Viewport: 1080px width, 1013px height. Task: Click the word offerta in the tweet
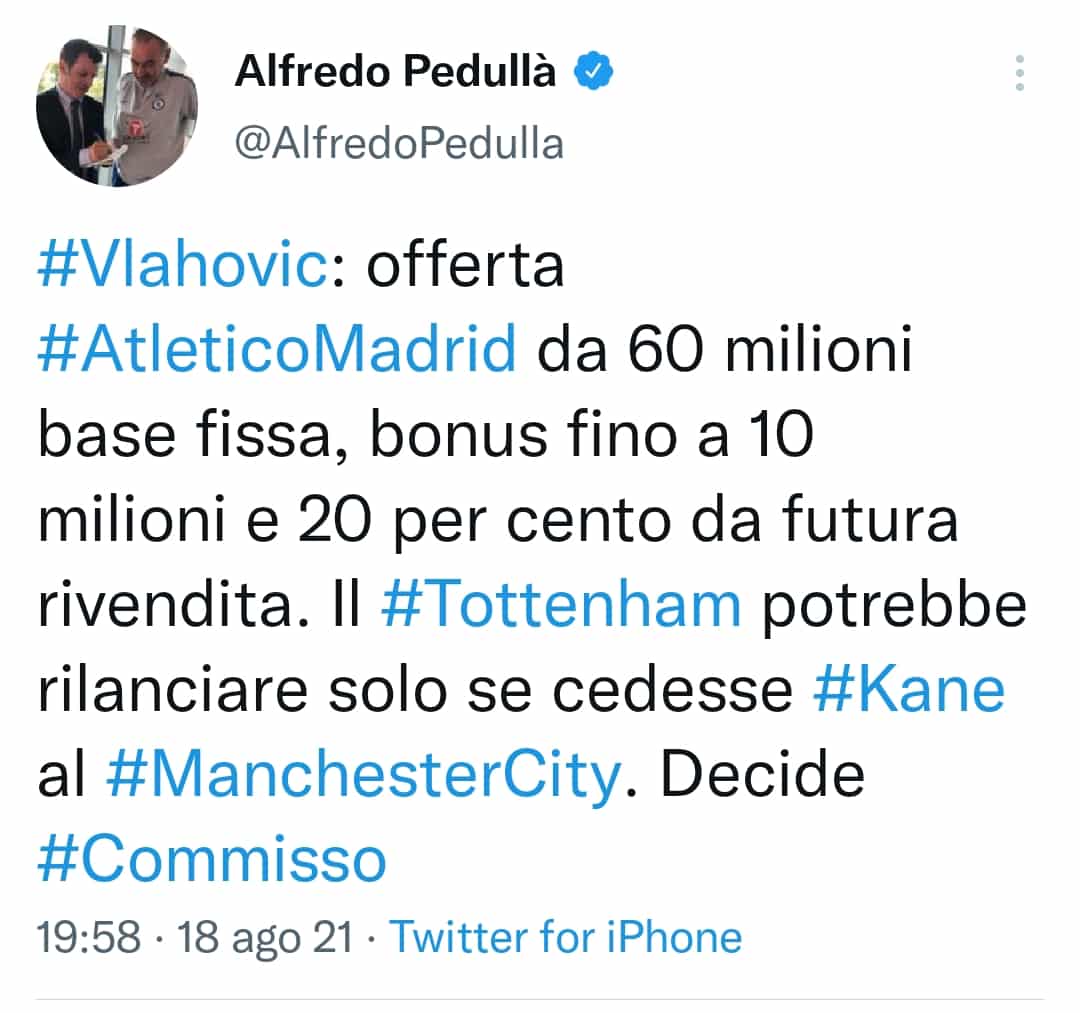pyautogui.click(x=465, y=266)
